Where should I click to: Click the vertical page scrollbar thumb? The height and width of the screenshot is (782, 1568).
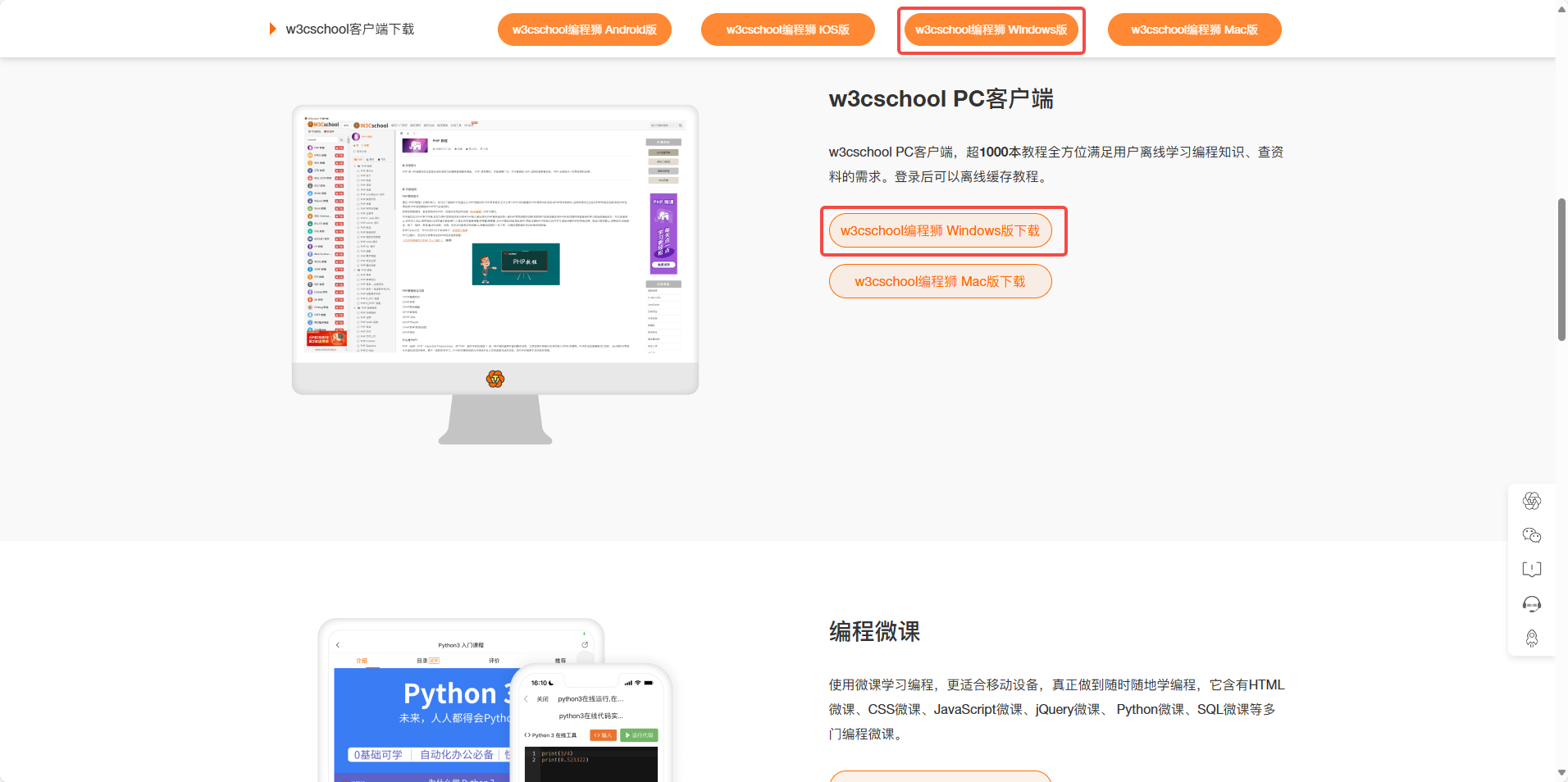[1561, 269]
